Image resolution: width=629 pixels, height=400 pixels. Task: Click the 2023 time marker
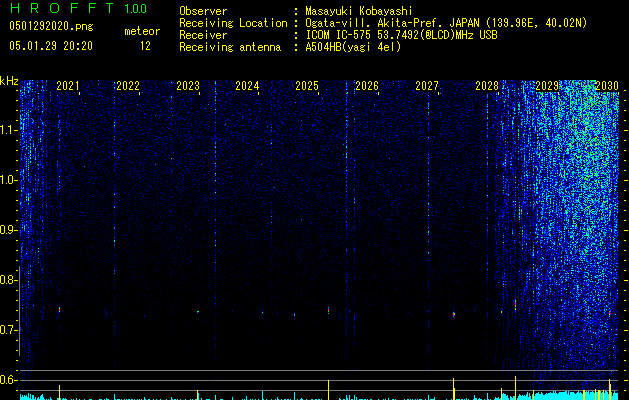[188, 86]
